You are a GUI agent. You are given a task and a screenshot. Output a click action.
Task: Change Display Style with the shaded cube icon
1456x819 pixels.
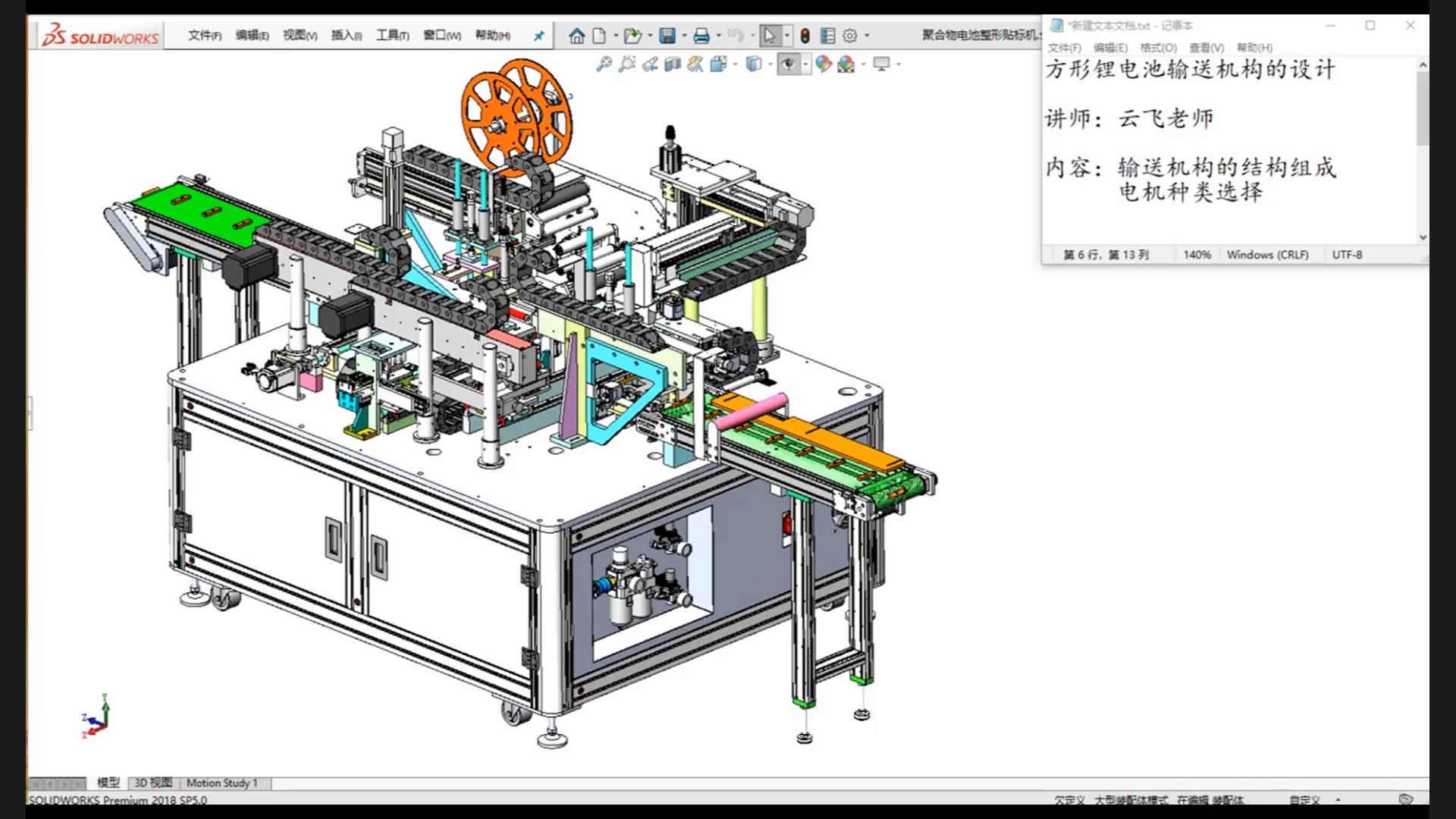tap(753, 64)
